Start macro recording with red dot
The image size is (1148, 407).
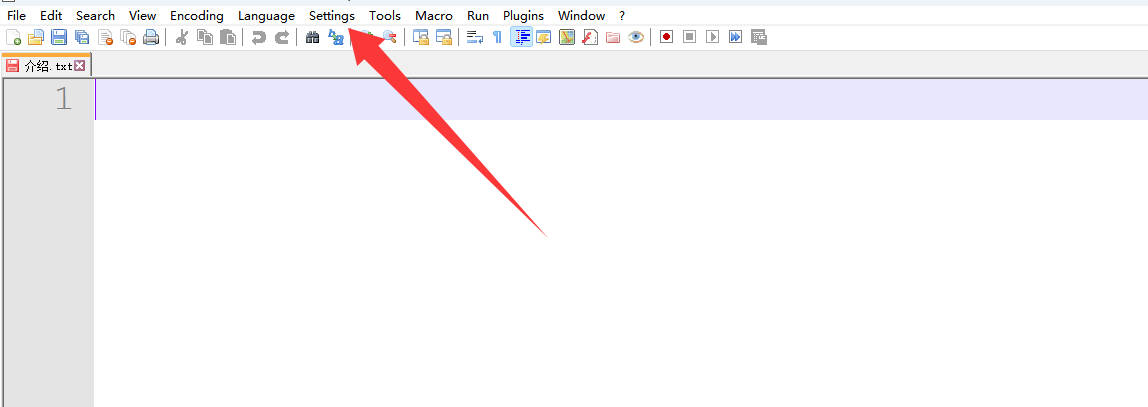pyautogui.click(x=666, y=37)
